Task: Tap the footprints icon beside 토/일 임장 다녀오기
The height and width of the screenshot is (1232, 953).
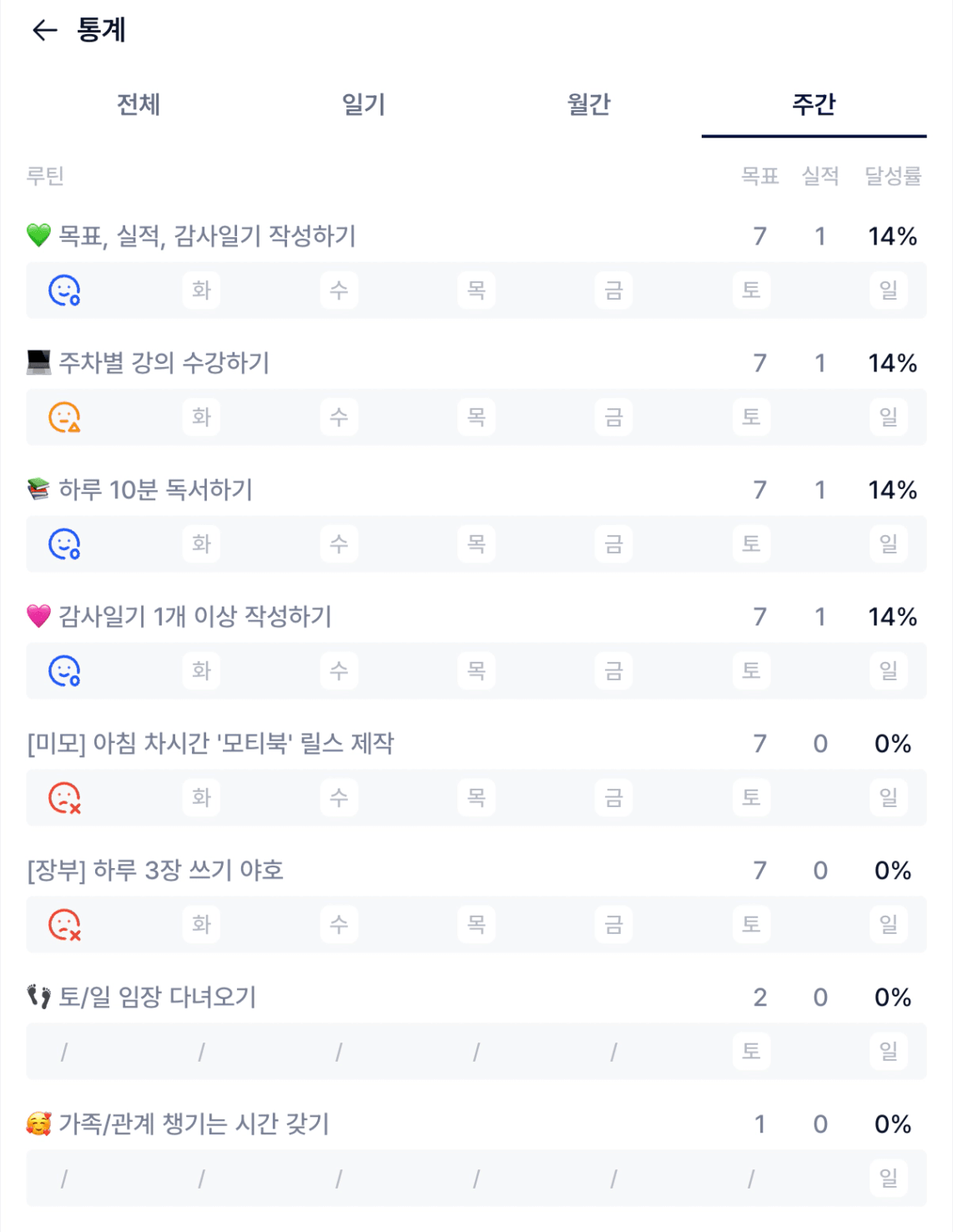Action: click(x=38, y=997)
